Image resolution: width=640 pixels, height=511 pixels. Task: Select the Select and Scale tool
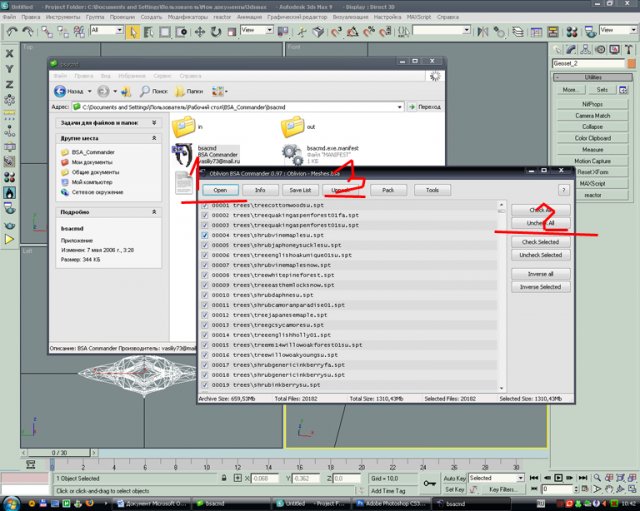(231, 31)
